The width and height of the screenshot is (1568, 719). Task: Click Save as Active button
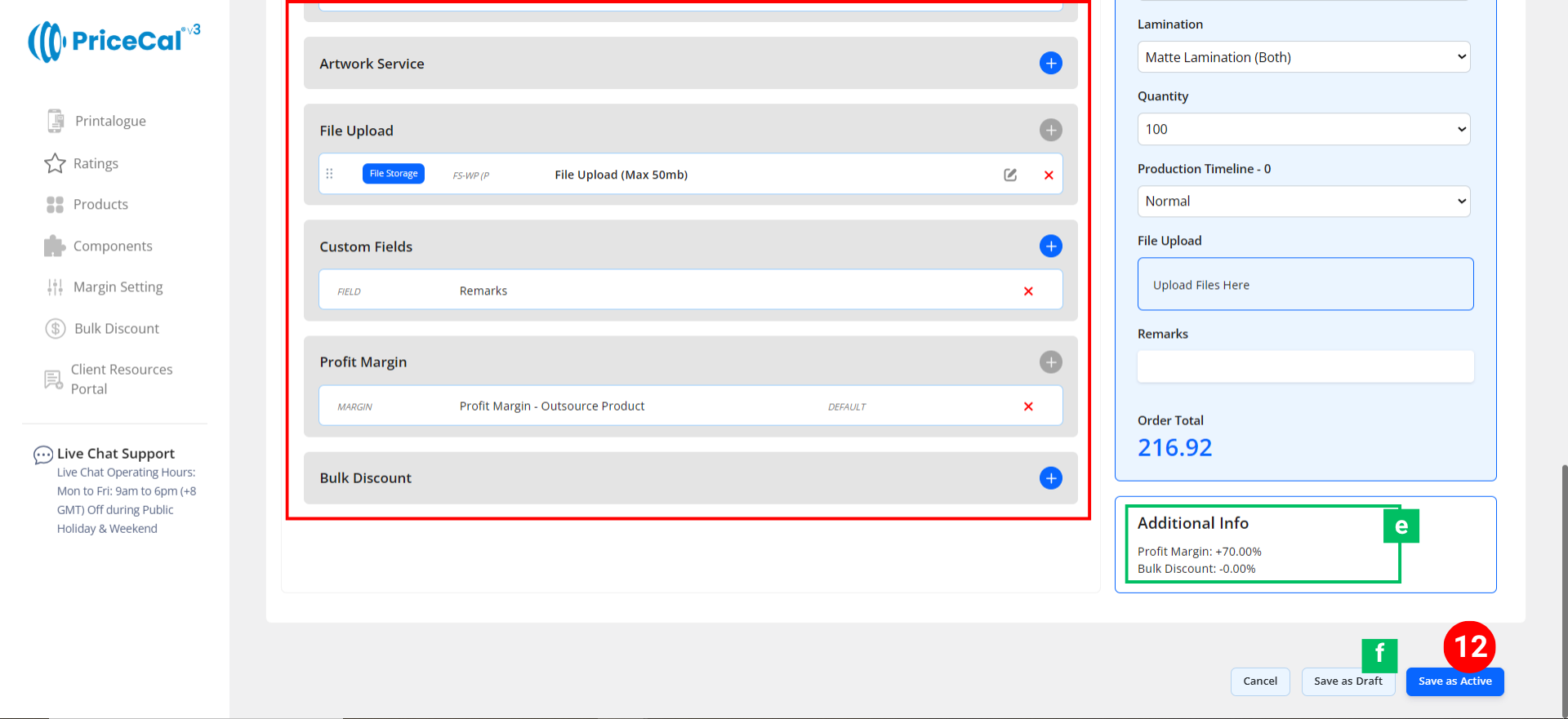pos(1454,681)
